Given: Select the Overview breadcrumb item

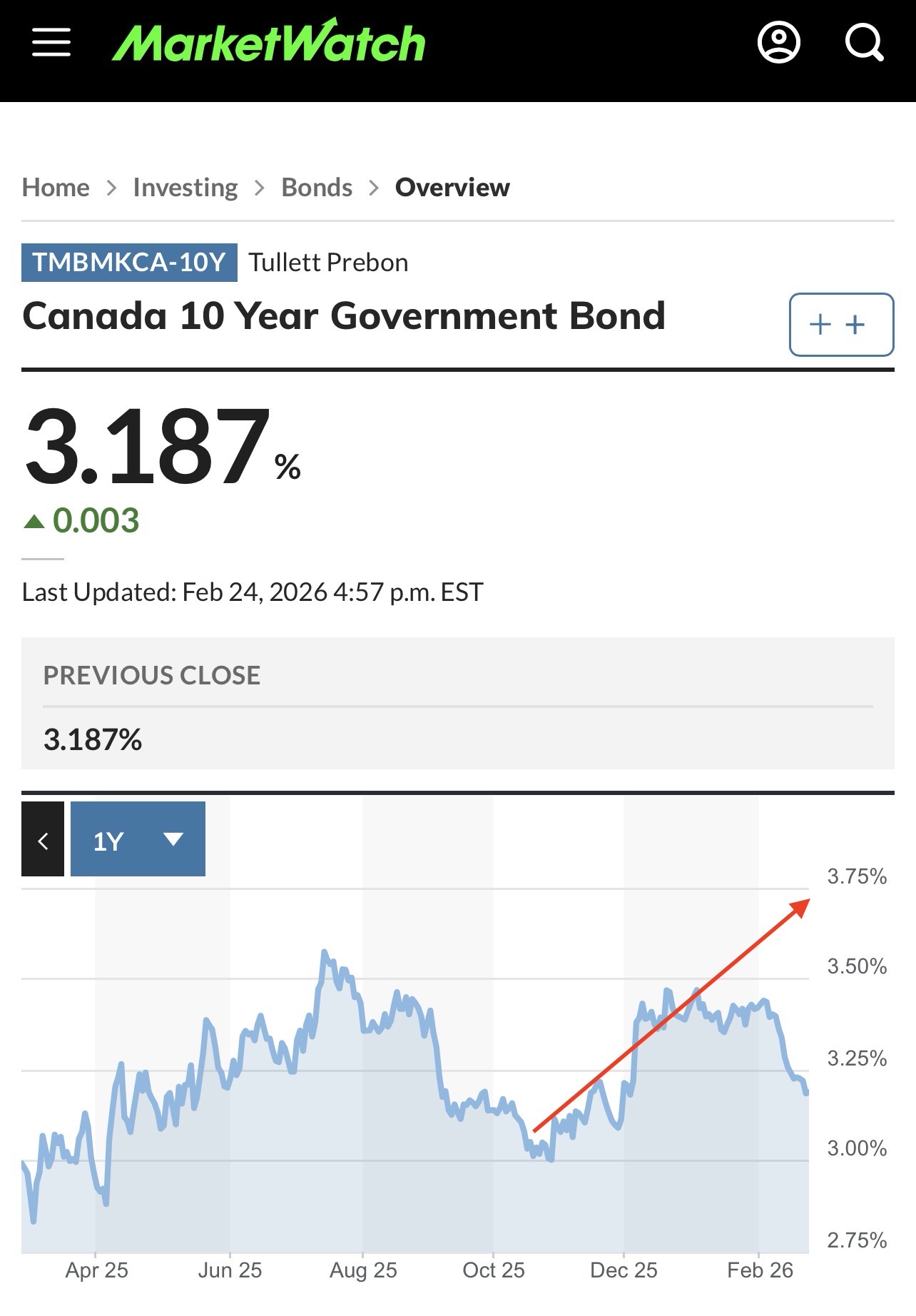Looking at the screenshot, I should 452,188.
